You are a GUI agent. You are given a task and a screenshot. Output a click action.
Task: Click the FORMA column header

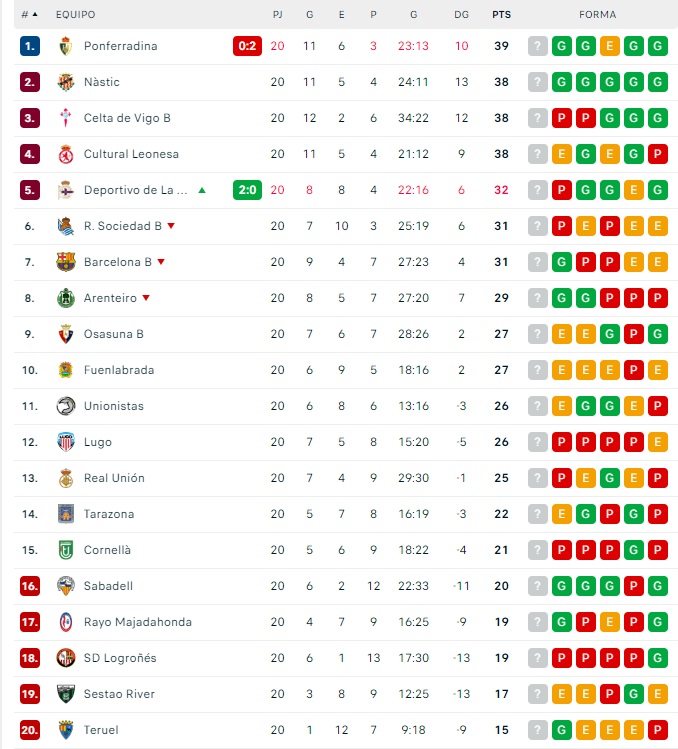point(597,15)
